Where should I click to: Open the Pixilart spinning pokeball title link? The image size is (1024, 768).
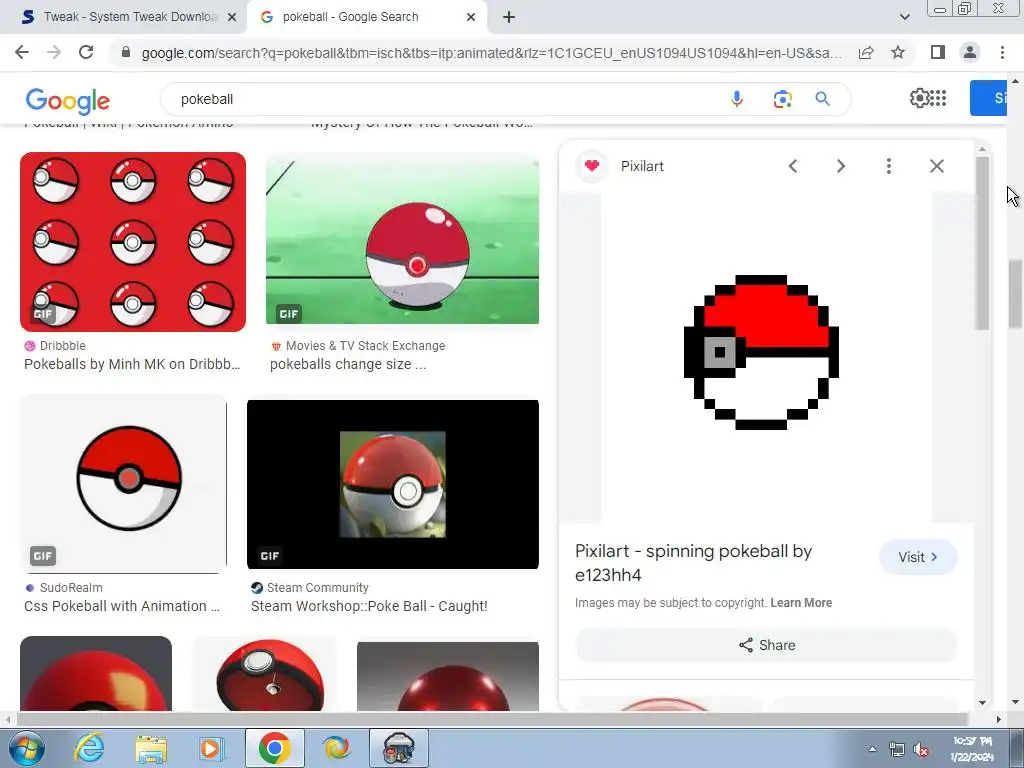click(693, 563)
